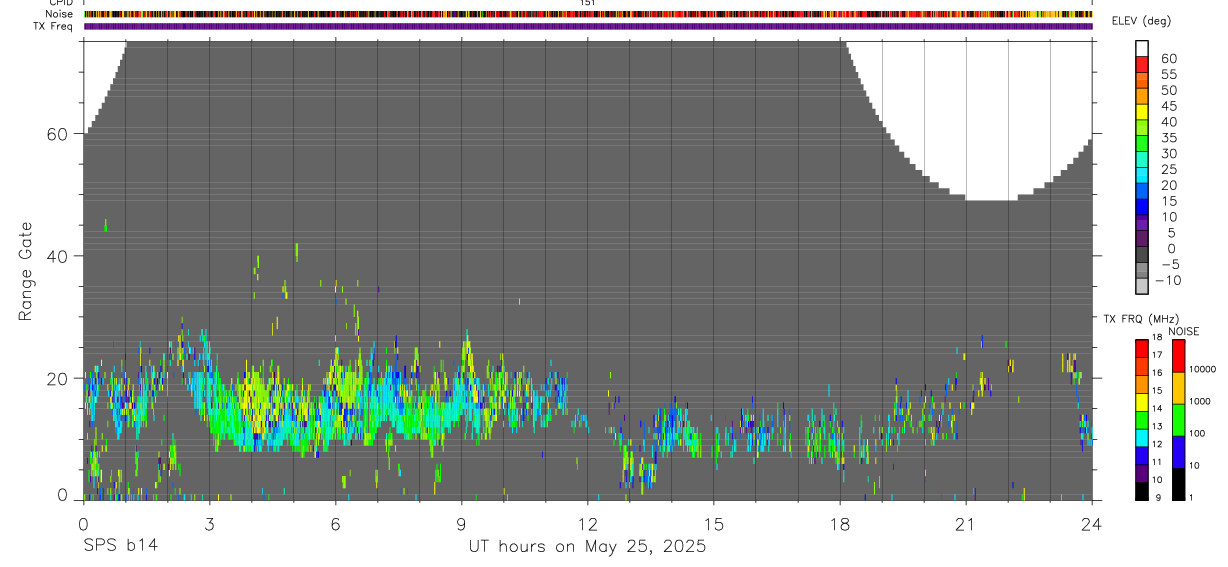
Task: Click the ELEV (deg) colorbar title
Action: tap(1168, 22)
